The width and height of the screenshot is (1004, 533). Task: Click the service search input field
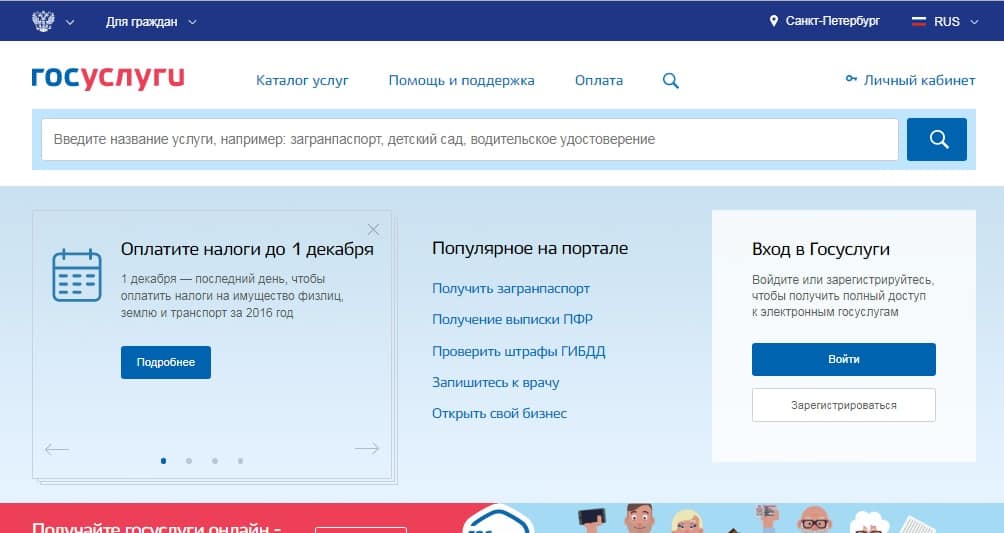coord(469,140)
